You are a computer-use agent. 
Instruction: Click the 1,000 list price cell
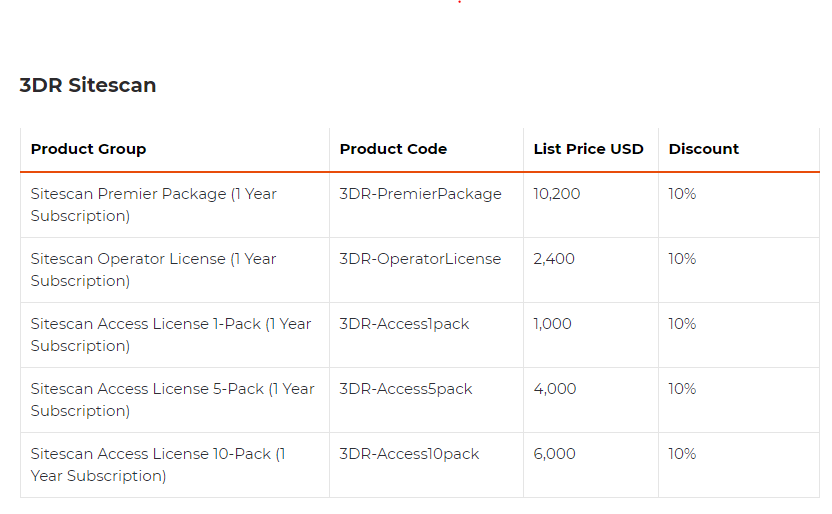pyautogui.click(x=552, y=324)
